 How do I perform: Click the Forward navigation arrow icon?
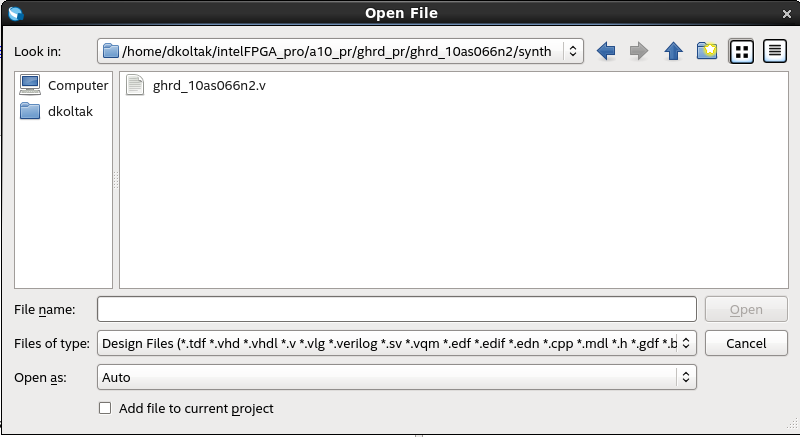[x=638, y=51]
